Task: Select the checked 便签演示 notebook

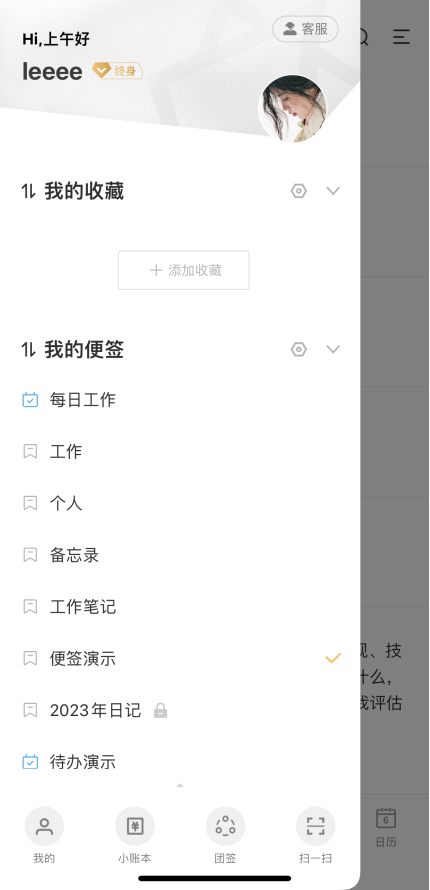Action: pos(182,658)
